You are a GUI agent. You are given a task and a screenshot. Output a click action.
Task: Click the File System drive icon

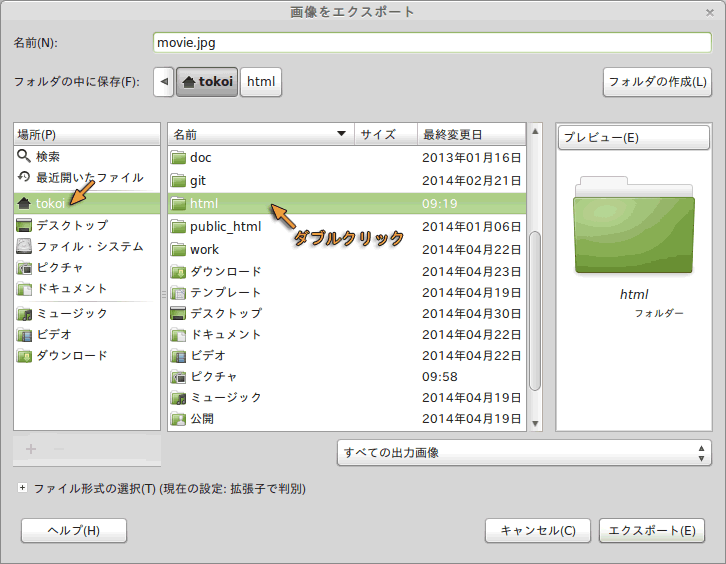[x=25, y=246]
